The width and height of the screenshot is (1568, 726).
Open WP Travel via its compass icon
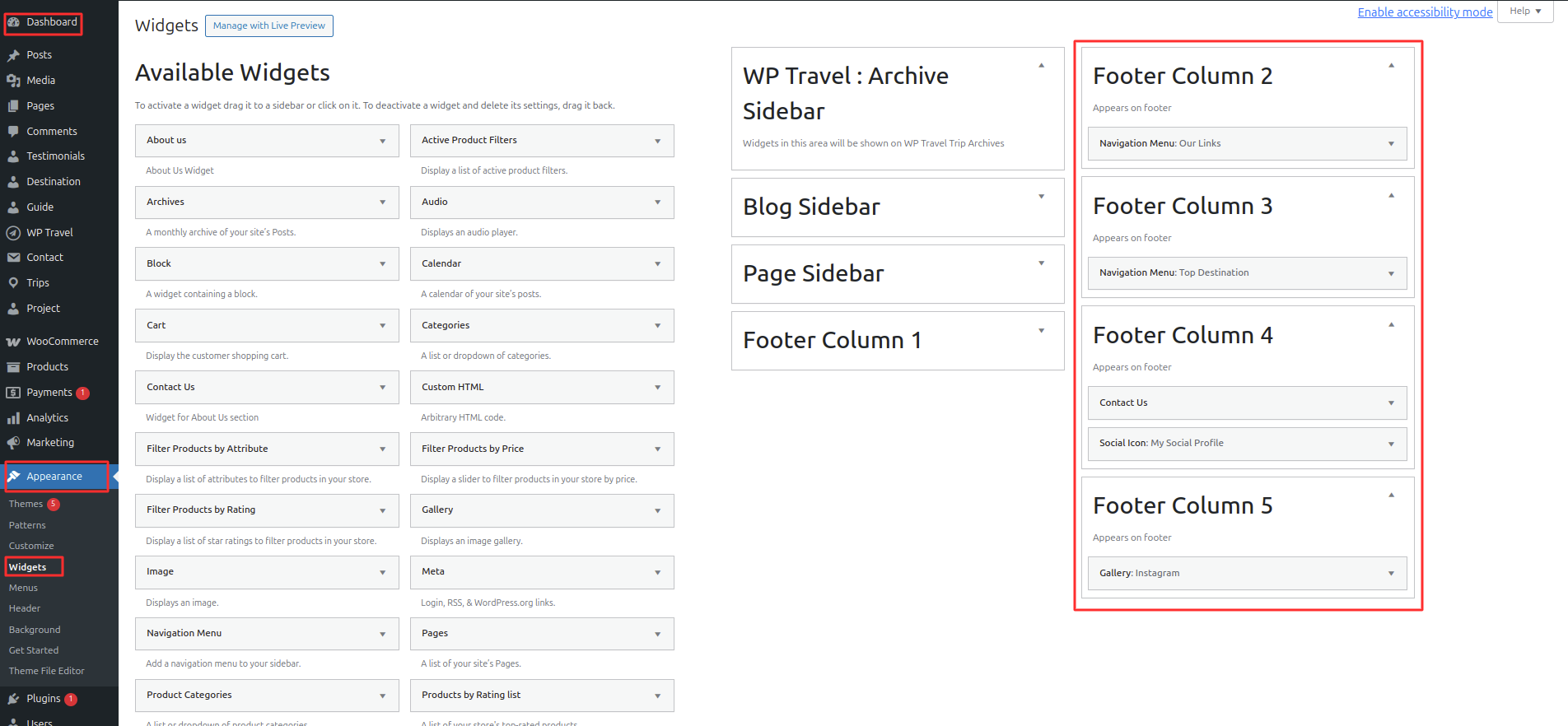coord(14,232)
